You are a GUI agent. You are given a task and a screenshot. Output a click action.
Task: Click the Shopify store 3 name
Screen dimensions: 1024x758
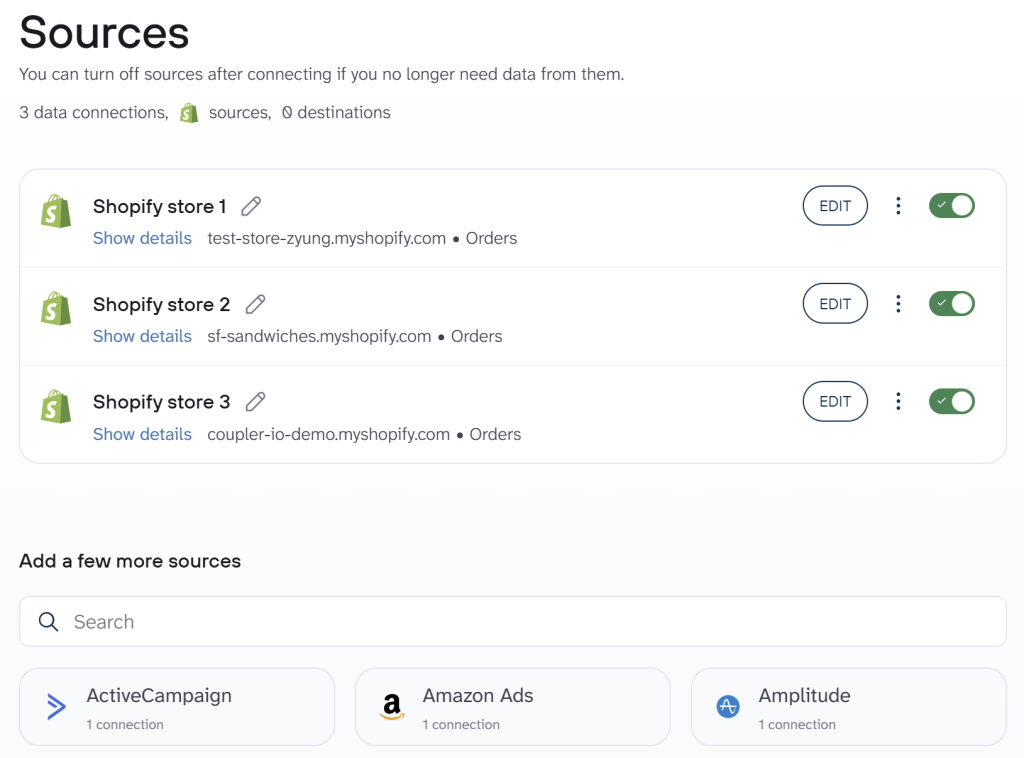coord(161,402)
